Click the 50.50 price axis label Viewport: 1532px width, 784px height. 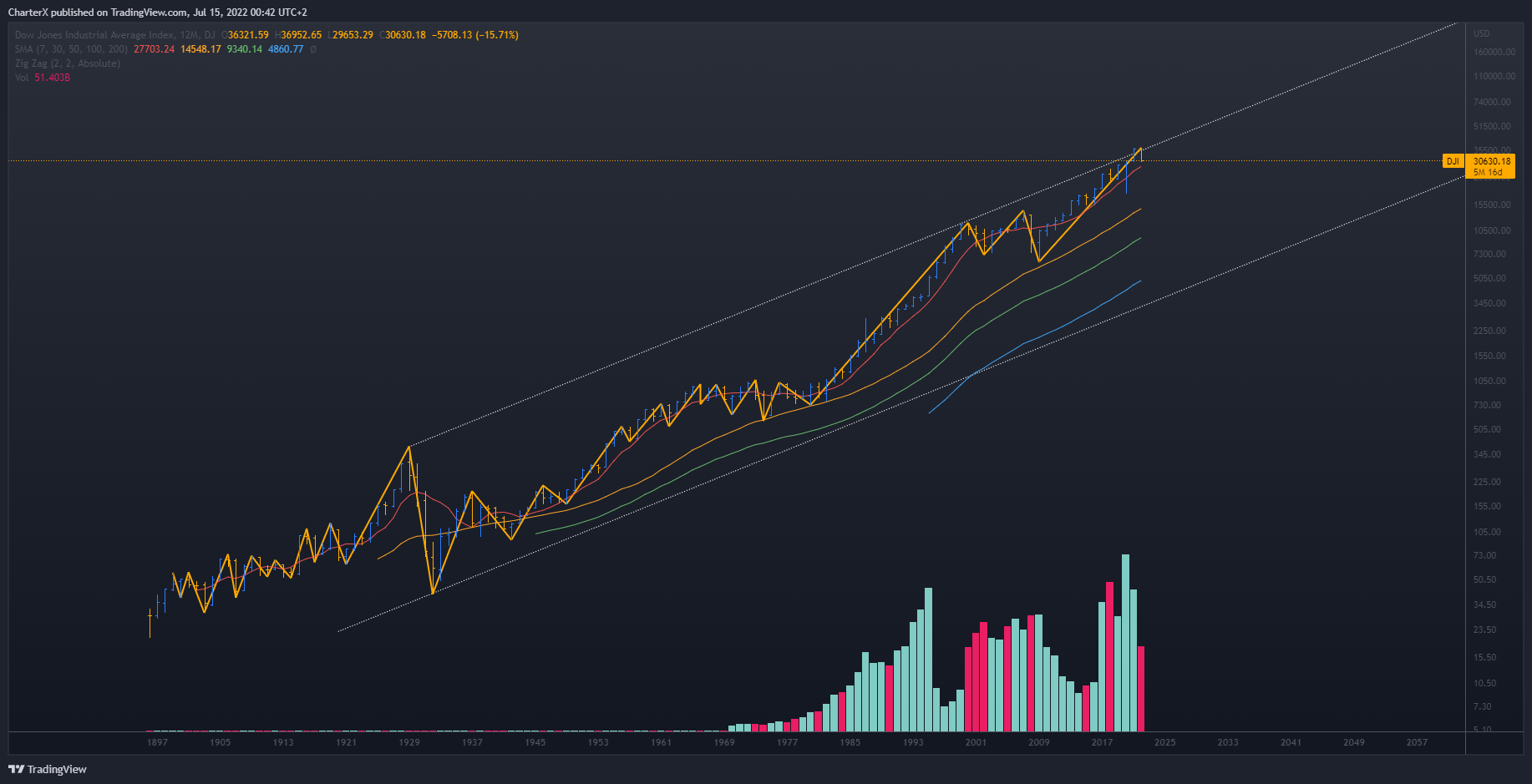point(1485,579)
